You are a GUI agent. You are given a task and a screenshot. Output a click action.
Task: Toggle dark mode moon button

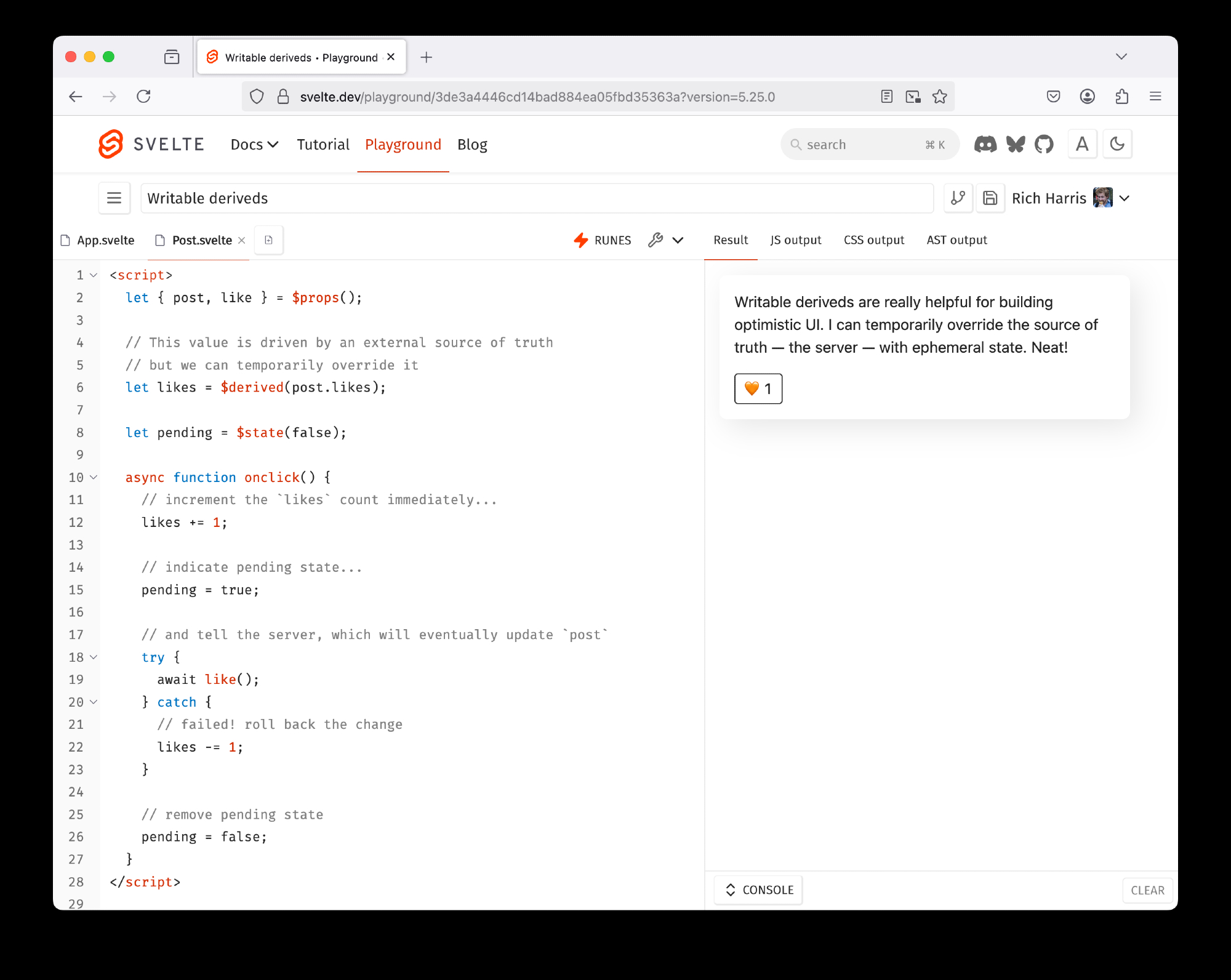pyautogui.click(x=1117, y=145)
